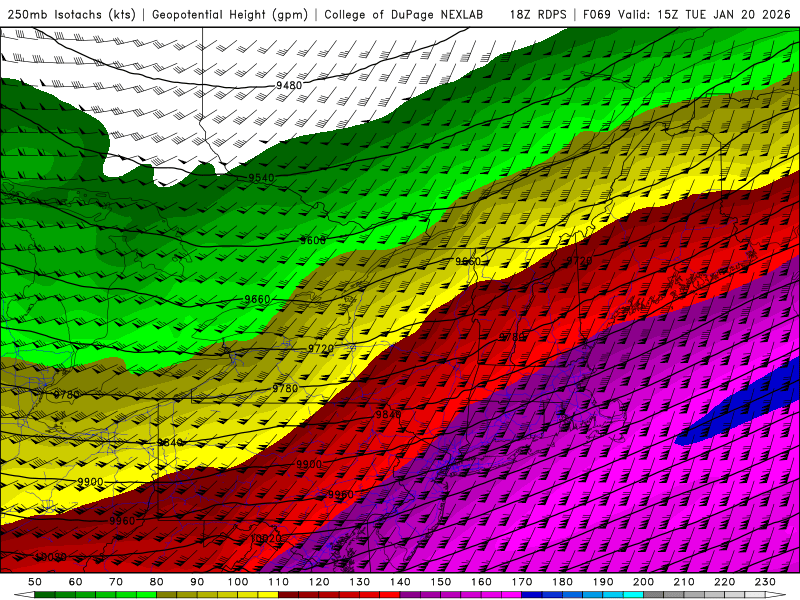
Task: Click the 90 value on the color bar
Action: tap(197, 582)
